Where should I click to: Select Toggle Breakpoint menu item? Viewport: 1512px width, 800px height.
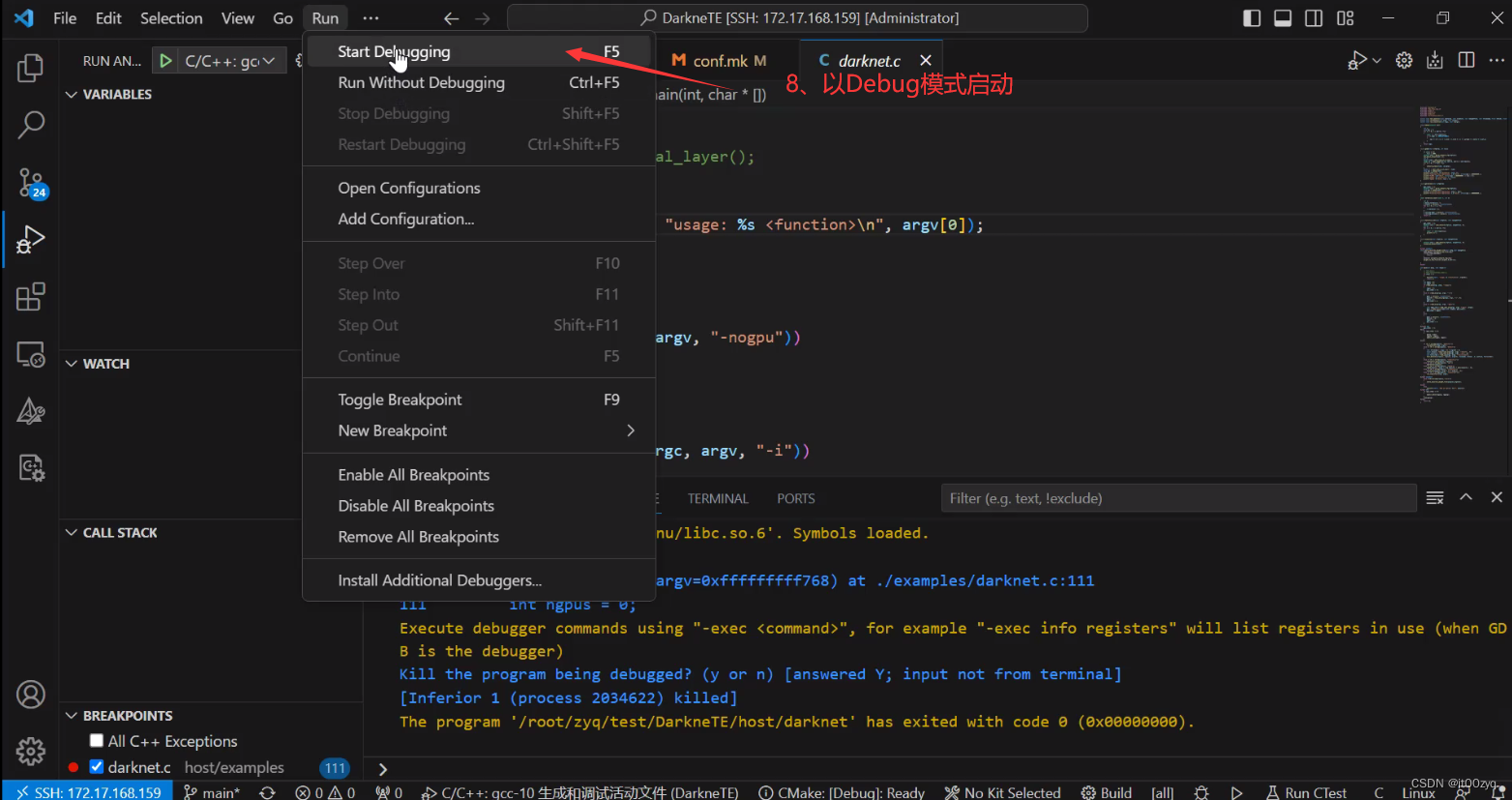click(x=479, y=400)
